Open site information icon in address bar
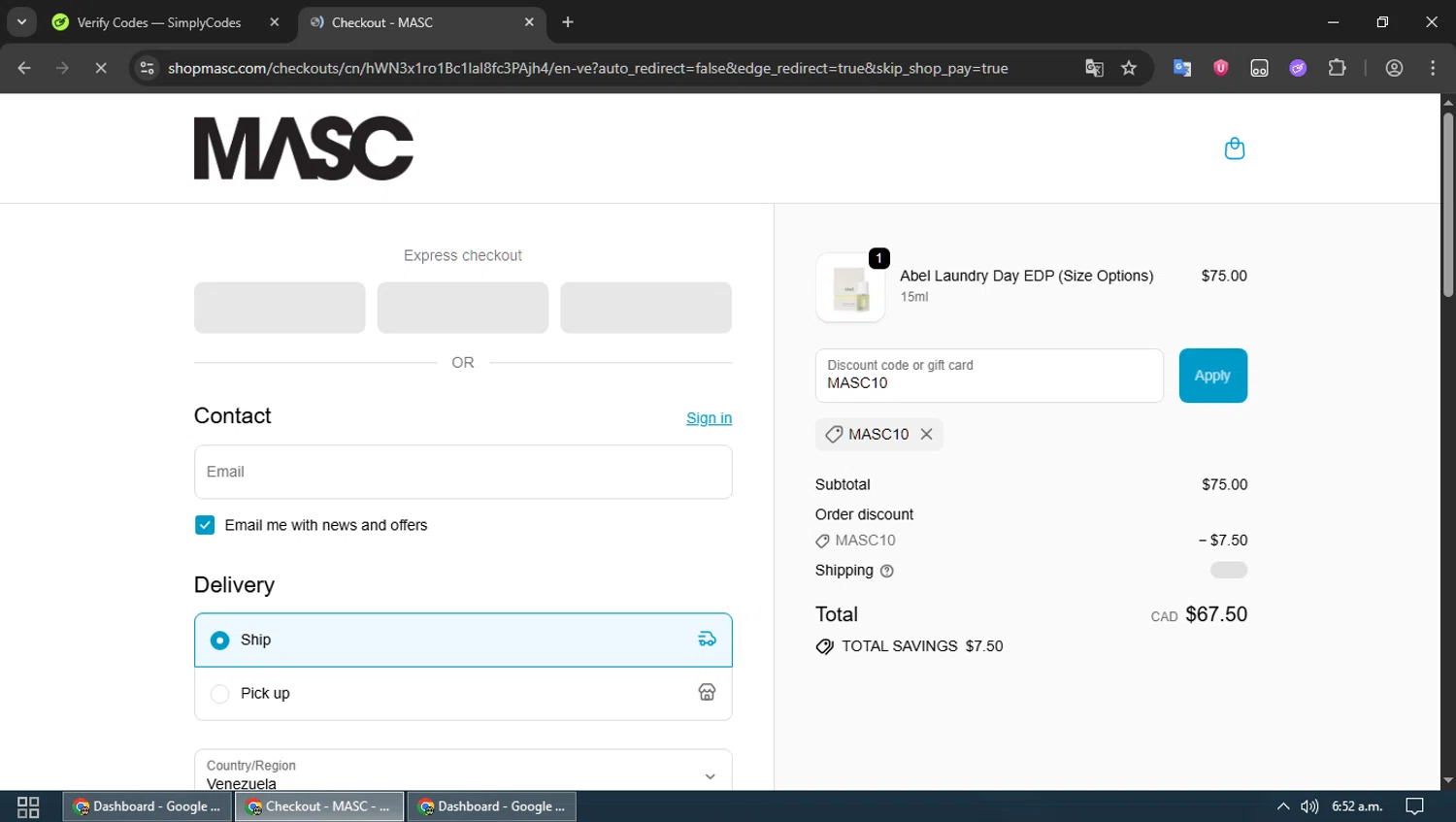Image resolution: width=1456 pixels, height=822 pixels. [148, 68]
